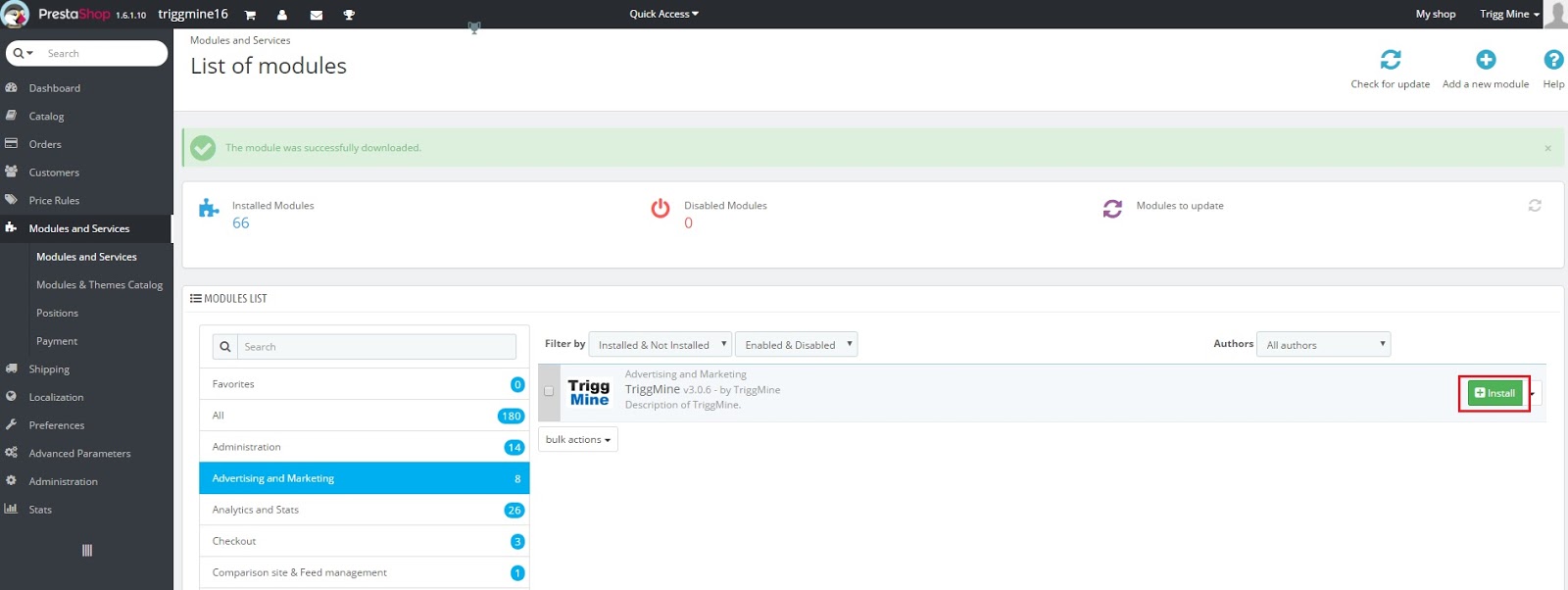1568x590 pixels.
Task: Click Modules and Services breadcrumb
Action: [x=240, y=40]
